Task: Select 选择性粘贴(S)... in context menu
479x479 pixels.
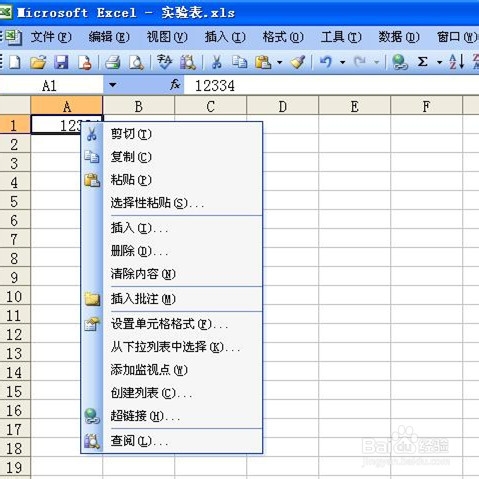Action: tap(171, 203)
